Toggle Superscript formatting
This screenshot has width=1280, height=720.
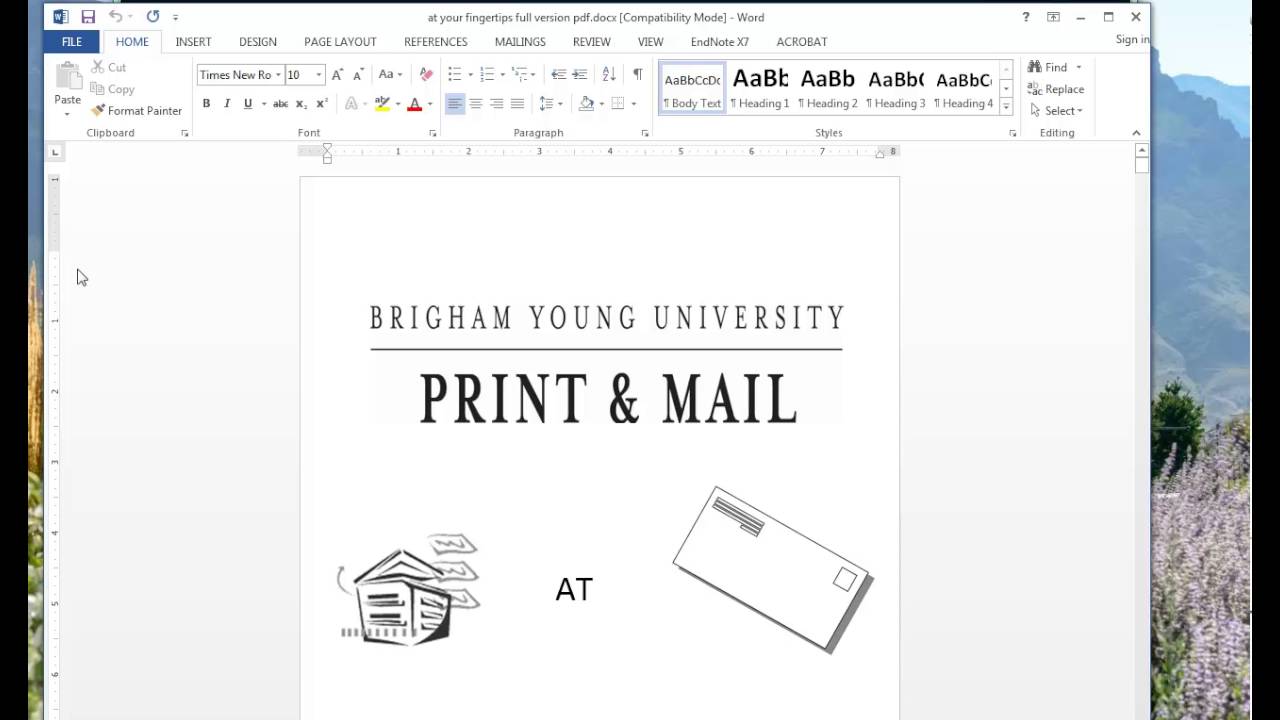pyautogui.click(x=322, y=104)
